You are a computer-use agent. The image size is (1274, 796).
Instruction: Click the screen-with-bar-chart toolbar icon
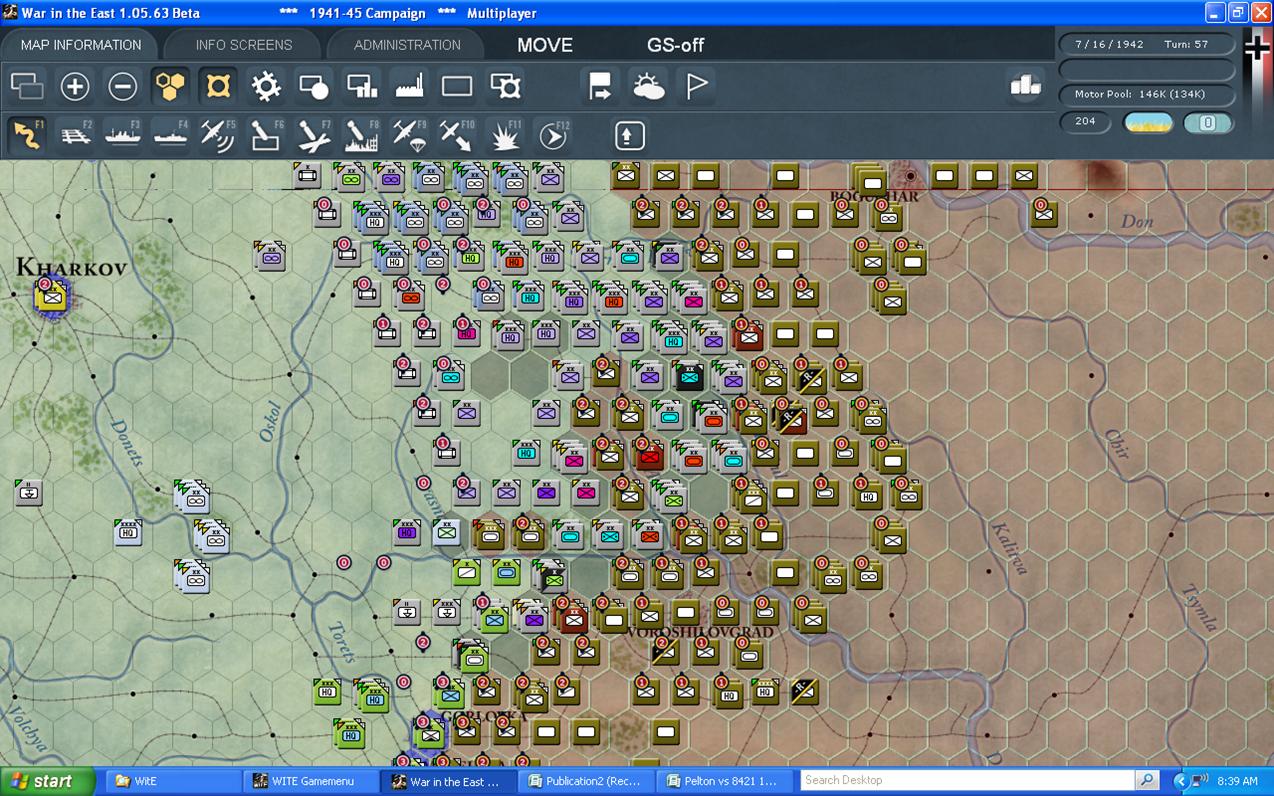point(362,86)
